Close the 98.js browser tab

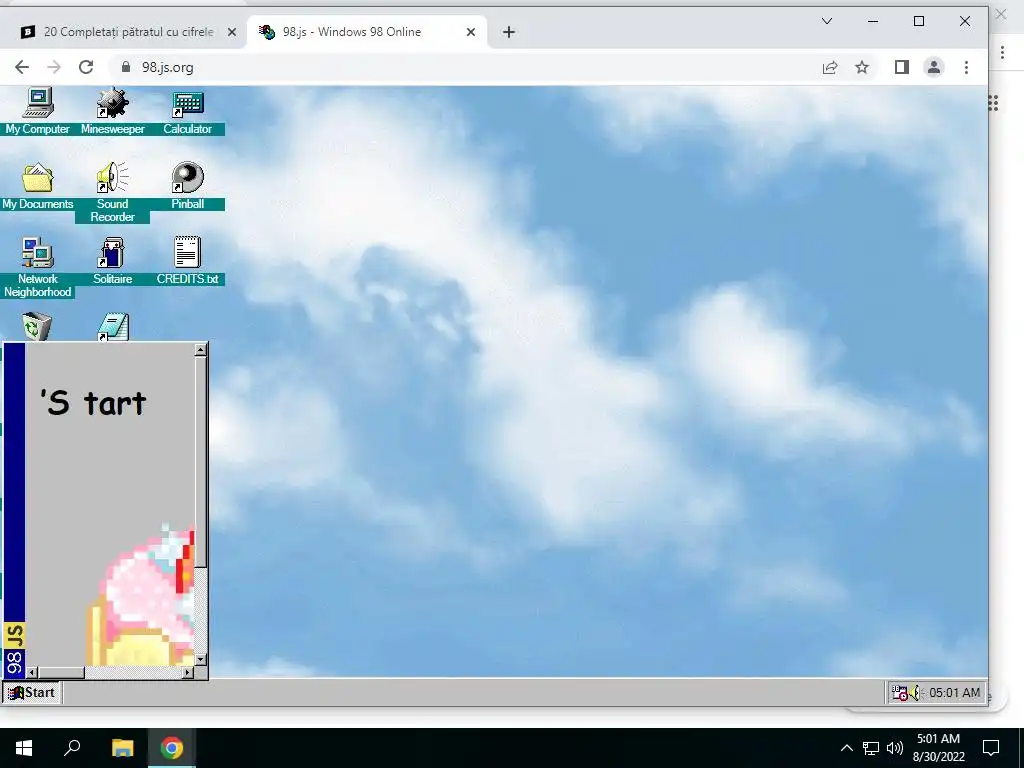(470, 32)
